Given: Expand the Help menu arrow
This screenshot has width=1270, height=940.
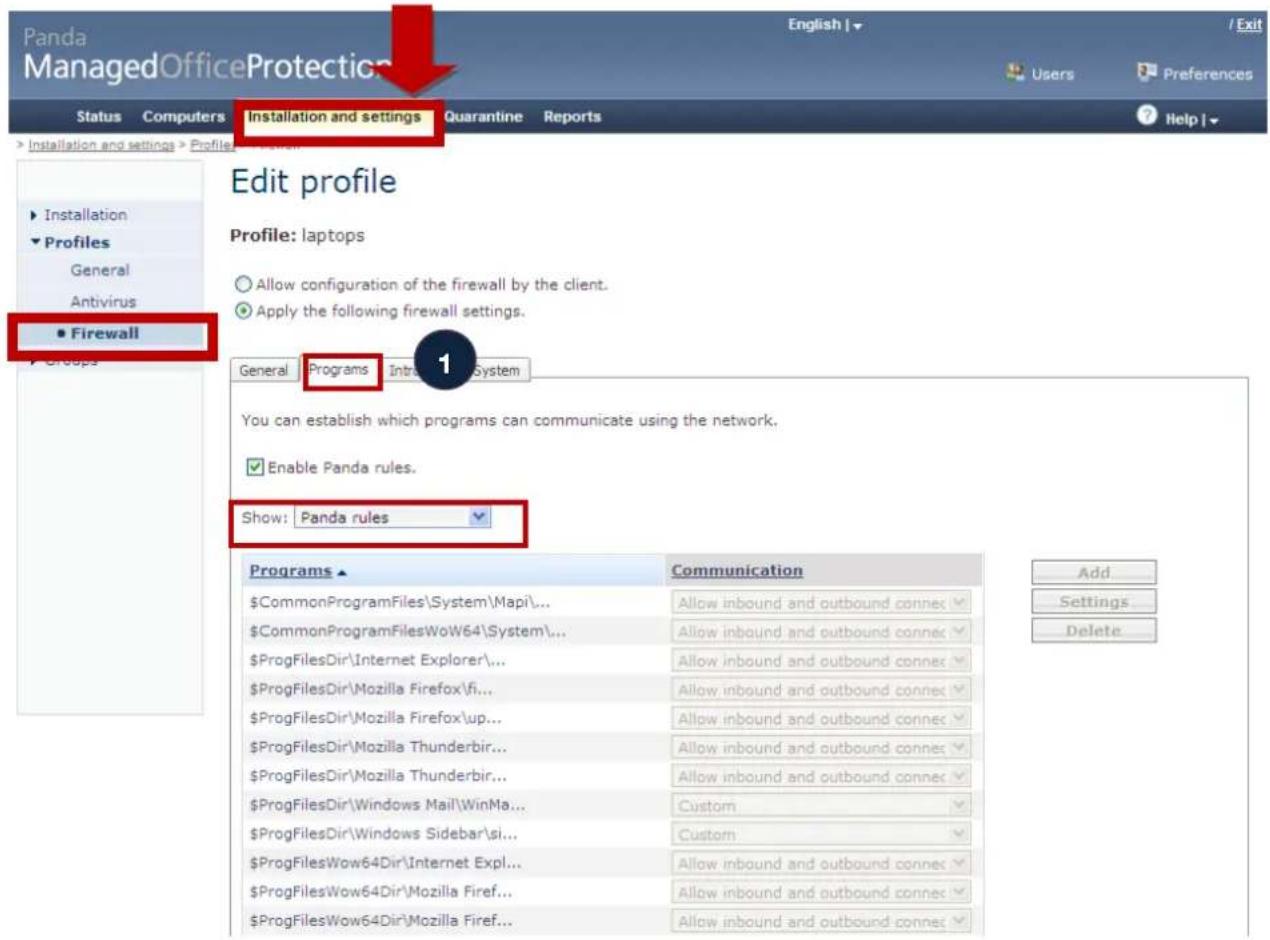Looking at the screenshot, I should click(x=1214, y=119).
